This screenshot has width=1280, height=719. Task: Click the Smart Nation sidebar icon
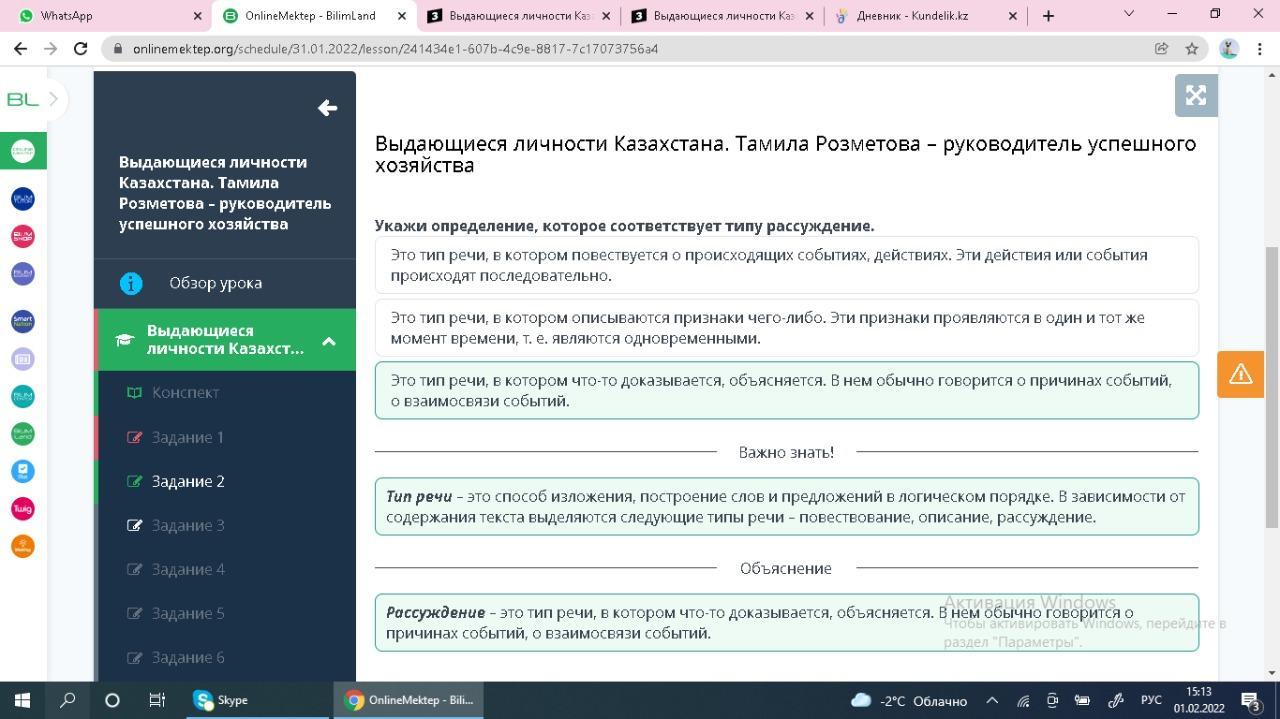click(x=22, y=321)
